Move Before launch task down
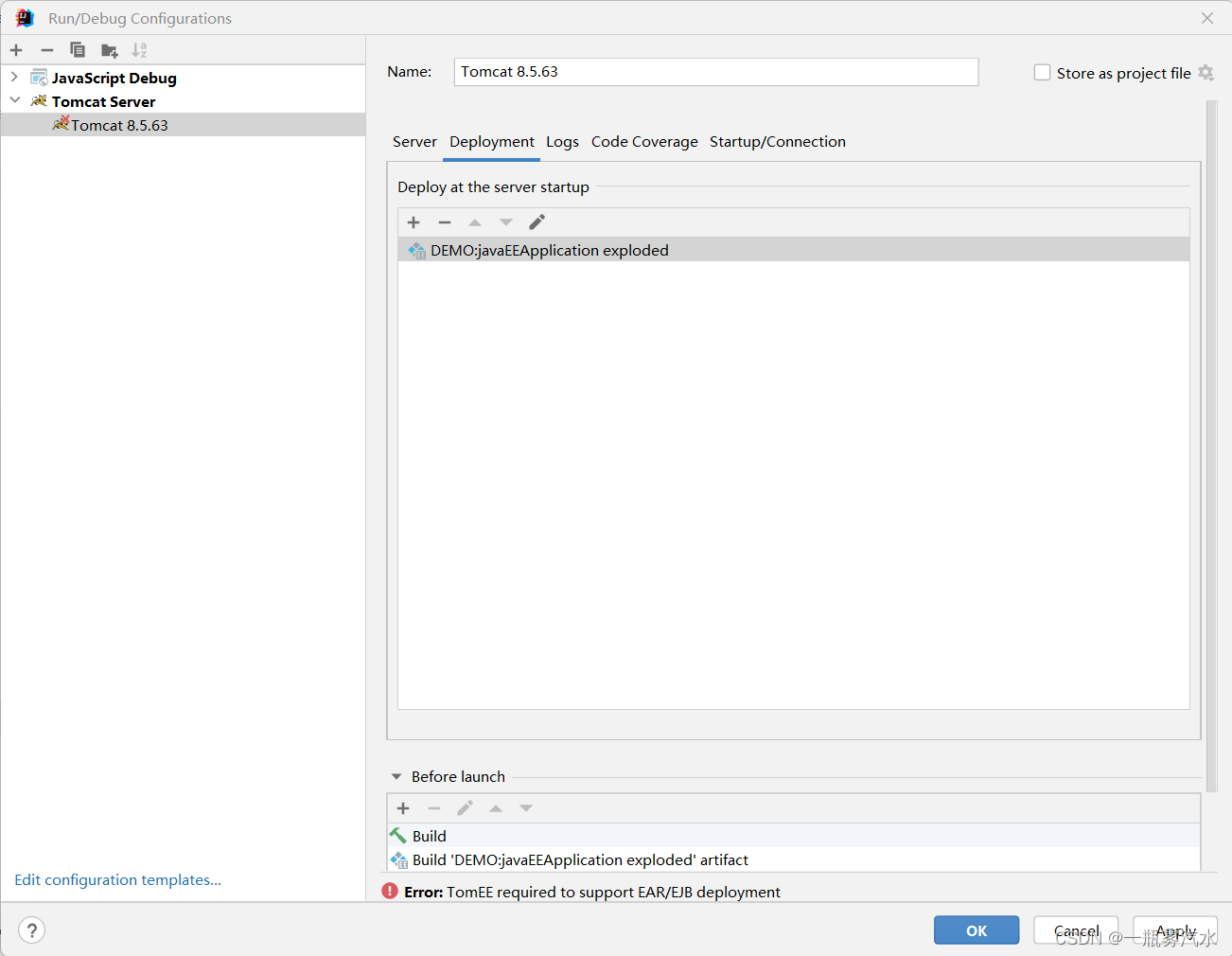1232x956 pixels. coord(526,808)
